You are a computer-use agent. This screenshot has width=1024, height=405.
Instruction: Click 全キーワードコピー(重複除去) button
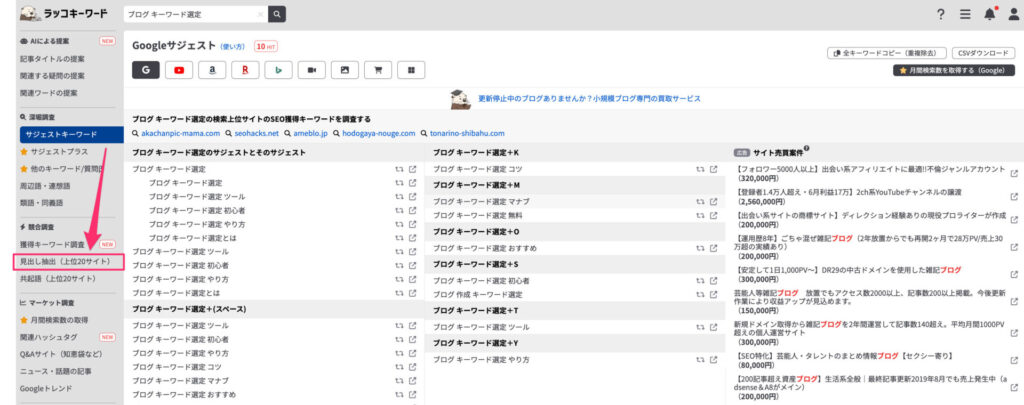(x=887, y=53)
